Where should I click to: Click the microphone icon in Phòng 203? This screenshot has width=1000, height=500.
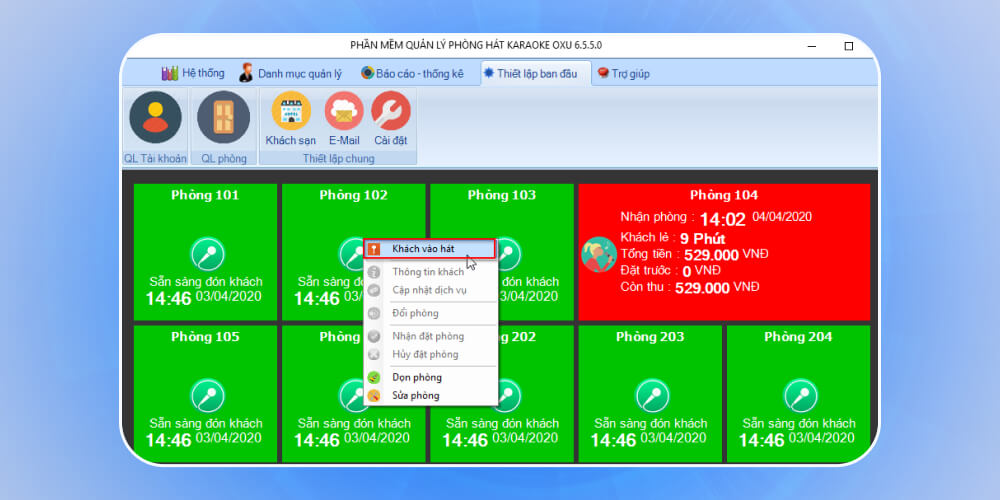(x=652, y=395)
